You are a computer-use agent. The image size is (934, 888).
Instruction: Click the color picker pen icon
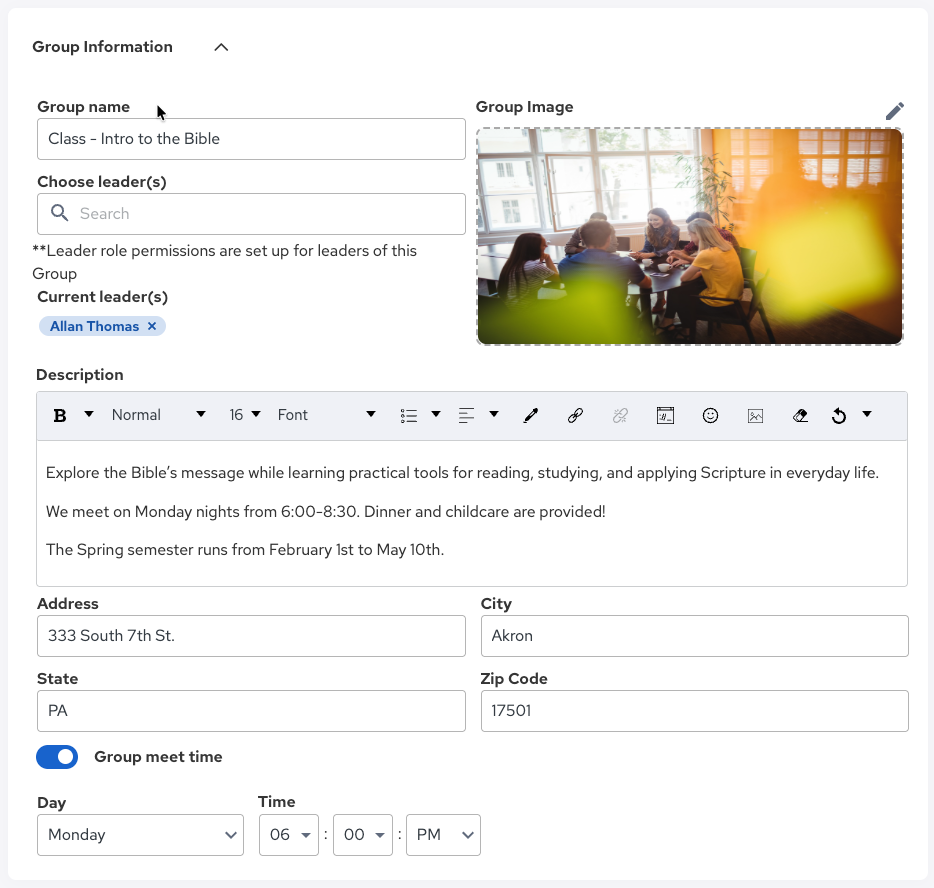(530, 416)
